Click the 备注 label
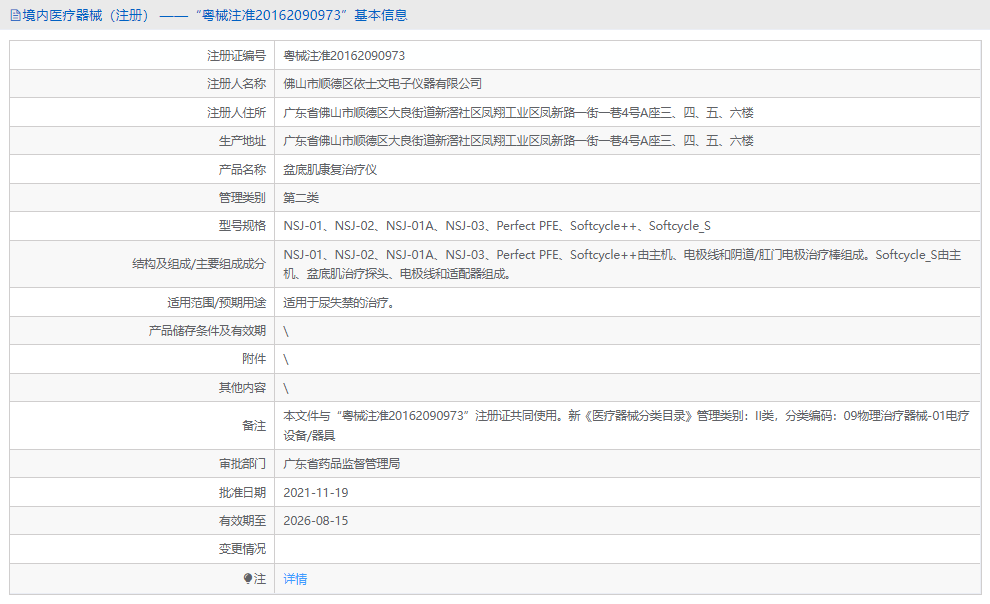This screenshot has height=604, width=990. click(x=254, y=425)
